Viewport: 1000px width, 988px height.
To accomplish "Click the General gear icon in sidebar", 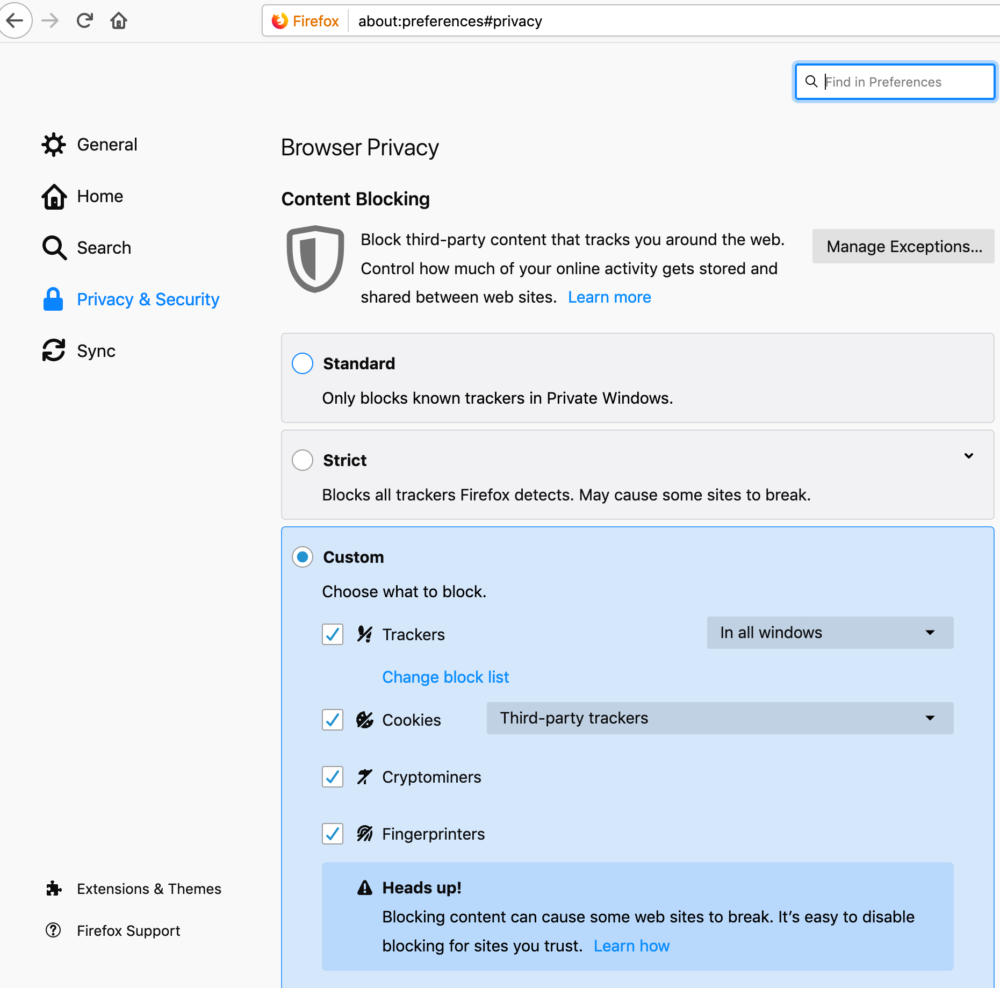I will [53, 145].
